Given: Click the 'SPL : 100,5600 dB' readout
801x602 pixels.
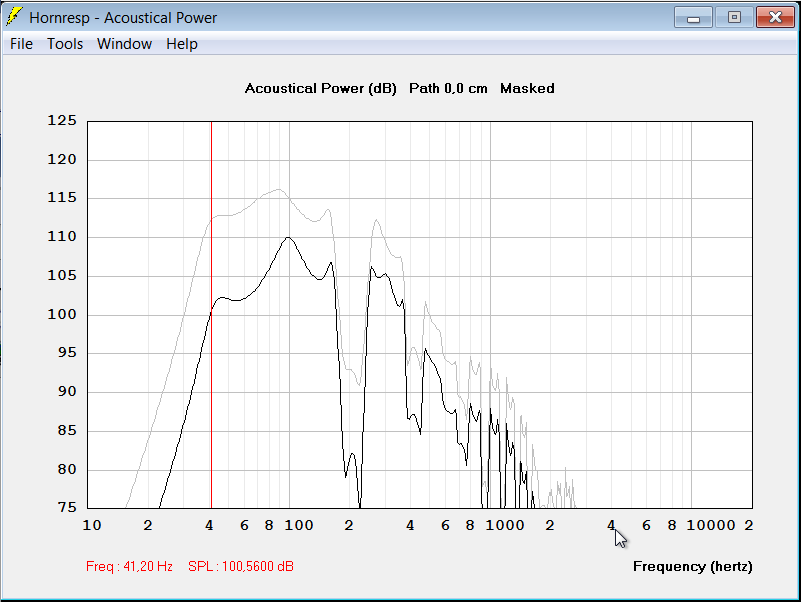Looking at the screenshot, I should click(241, 566).
